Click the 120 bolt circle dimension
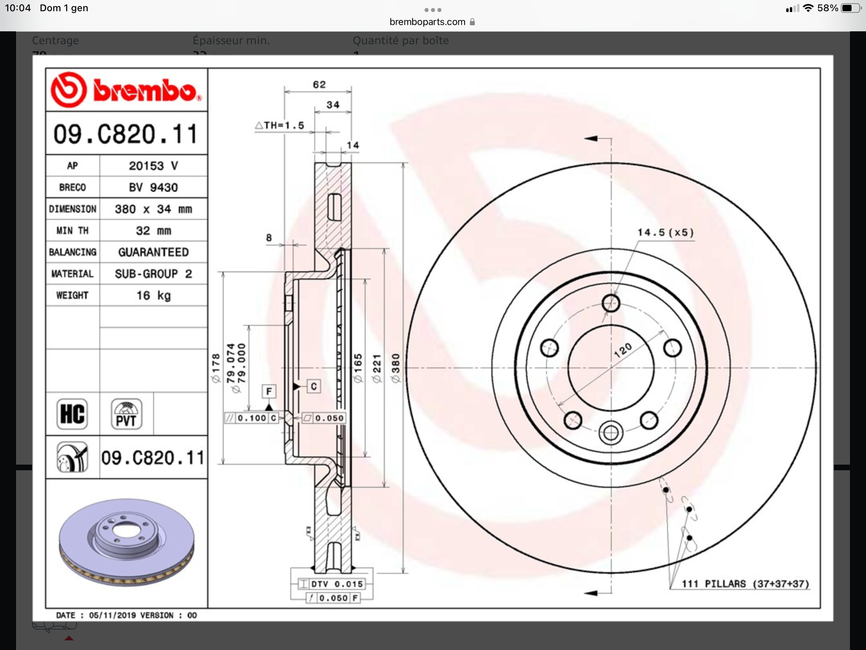The width and height of the screenshot is (866, 650). point(623,350)
